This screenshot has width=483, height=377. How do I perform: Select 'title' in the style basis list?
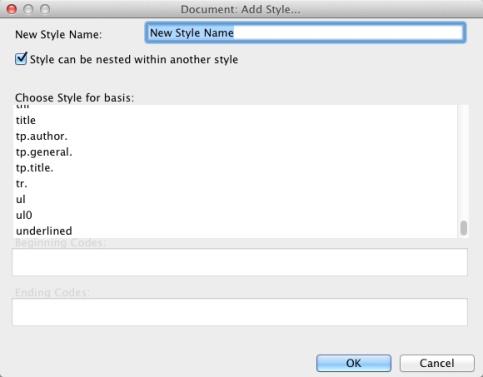235,120
